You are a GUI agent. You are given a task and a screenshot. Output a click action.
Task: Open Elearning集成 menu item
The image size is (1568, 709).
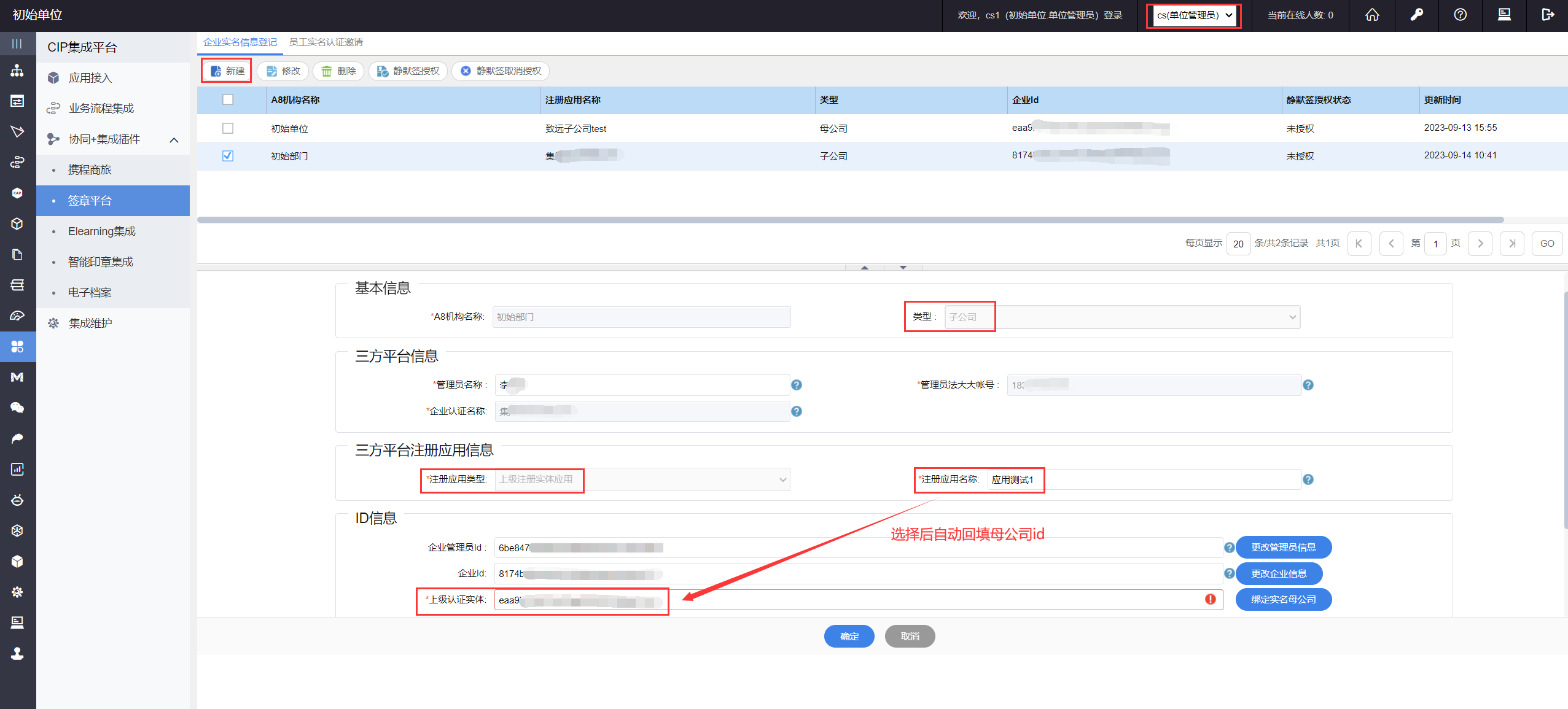click(x=102, y=231)
